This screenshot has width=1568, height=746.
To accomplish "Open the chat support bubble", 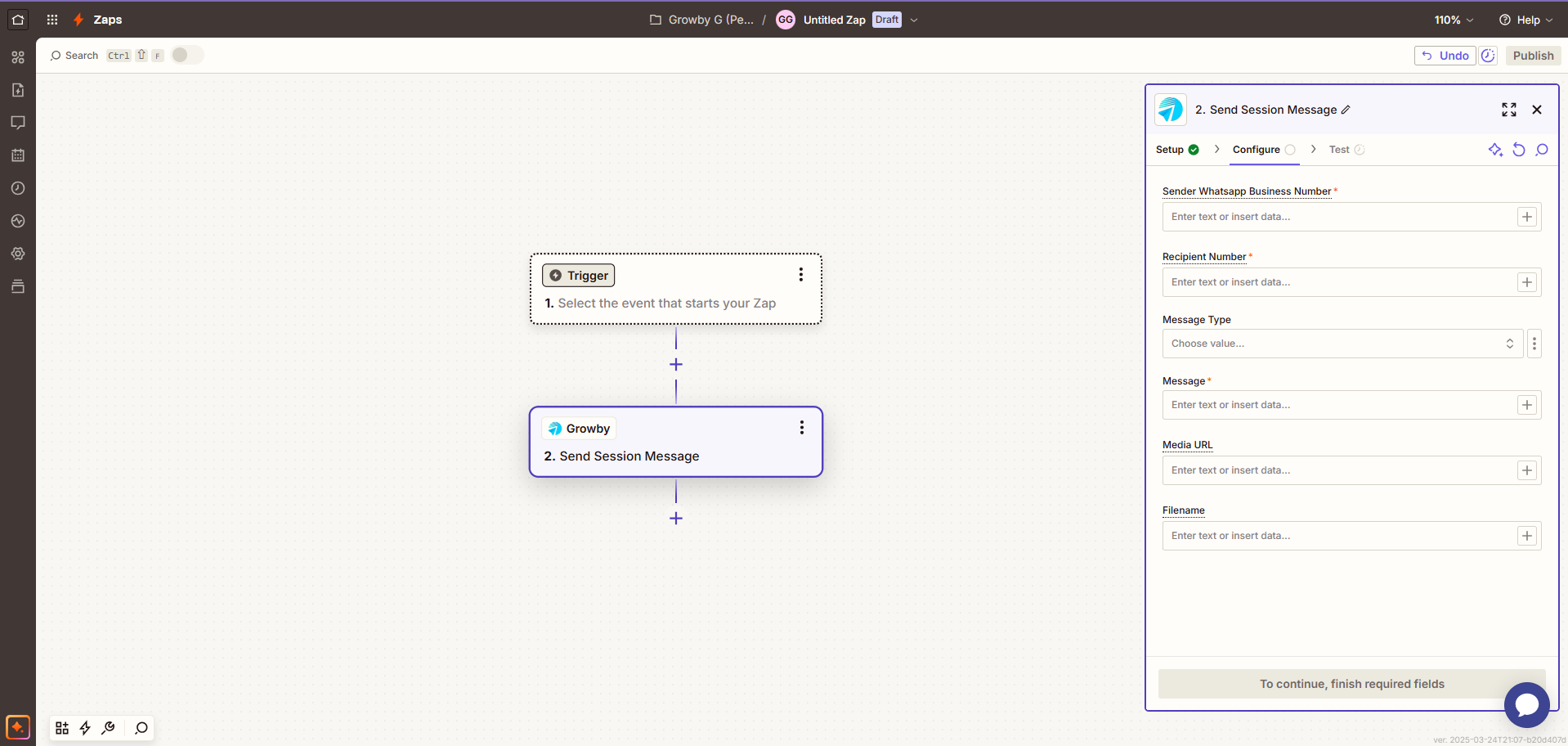I will click(x=1527, y=704).
